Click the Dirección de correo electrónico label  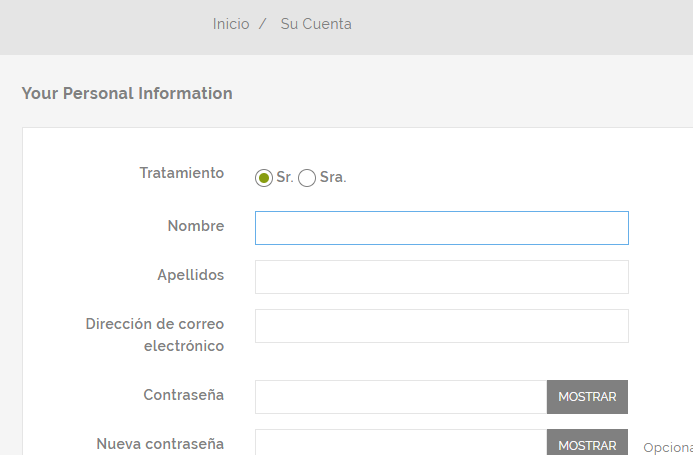click(155, 335)
